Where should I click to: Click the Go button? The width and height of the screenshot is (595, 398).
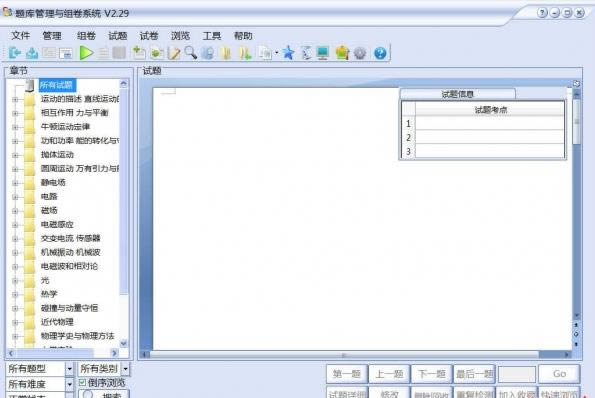[x=559, y=374]
